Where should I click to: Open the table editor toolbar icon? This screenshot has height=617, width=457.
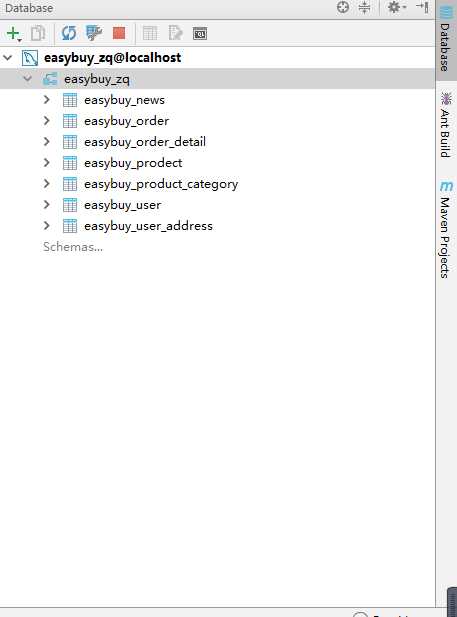click(x=150, y=33)
